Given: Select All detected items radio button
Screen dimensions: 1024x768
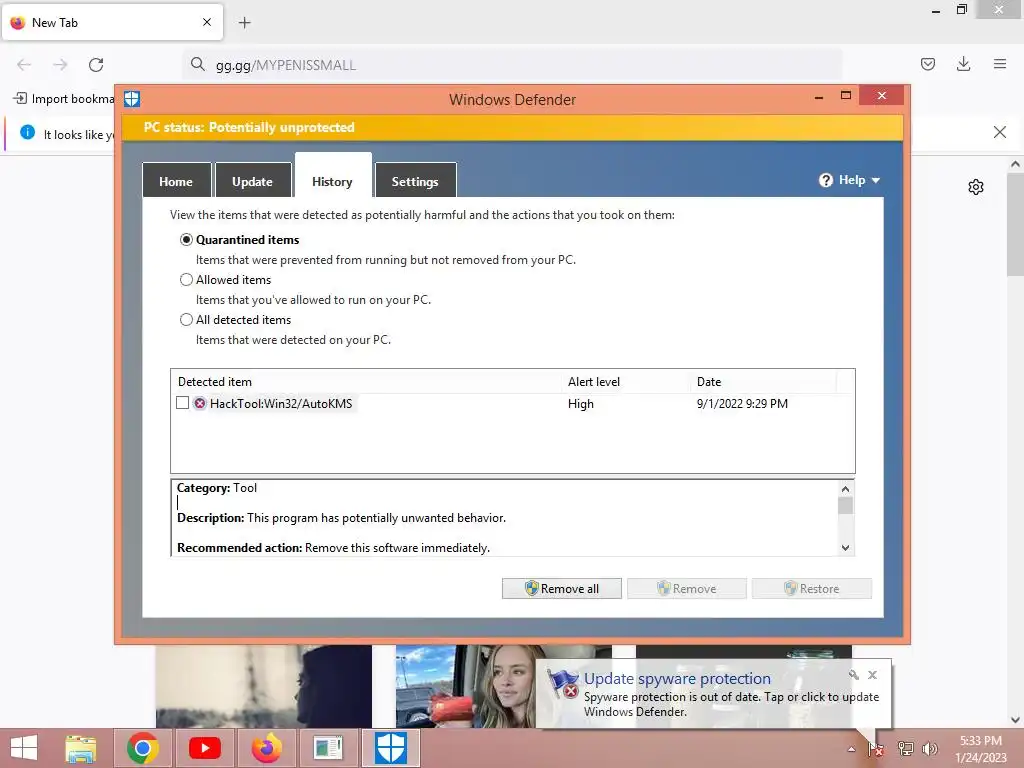Looking at the screenshot, I should 186,319.
